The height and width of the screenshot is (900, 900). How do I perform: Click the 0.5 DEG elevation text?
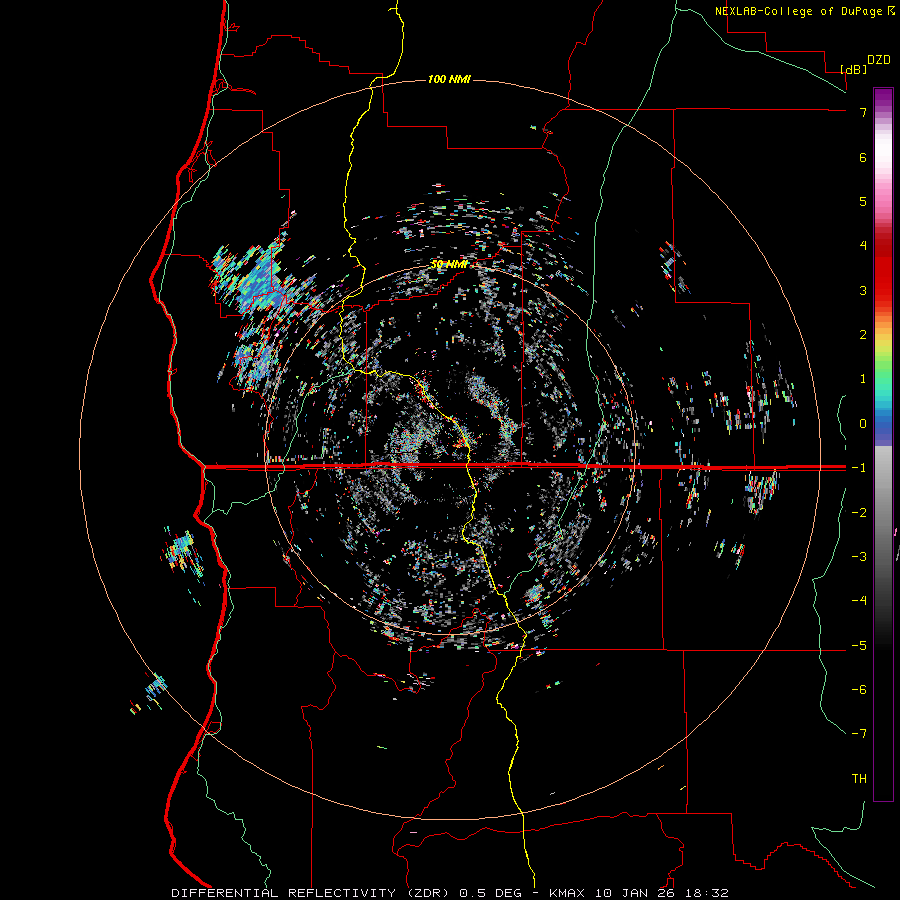[490, 893]
